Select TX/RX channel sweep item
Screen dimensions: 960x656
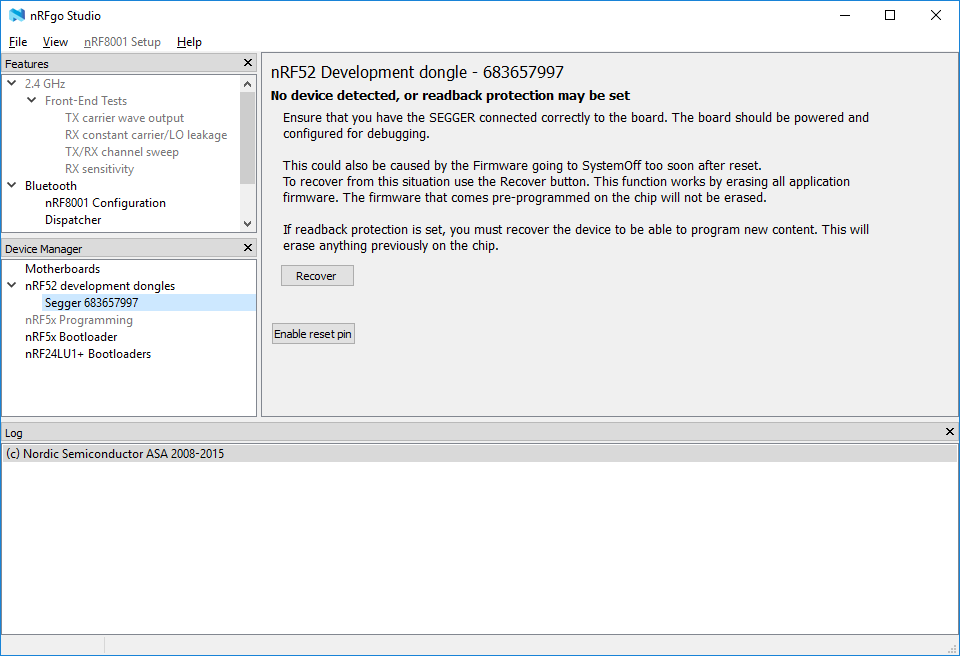(122, 152)
